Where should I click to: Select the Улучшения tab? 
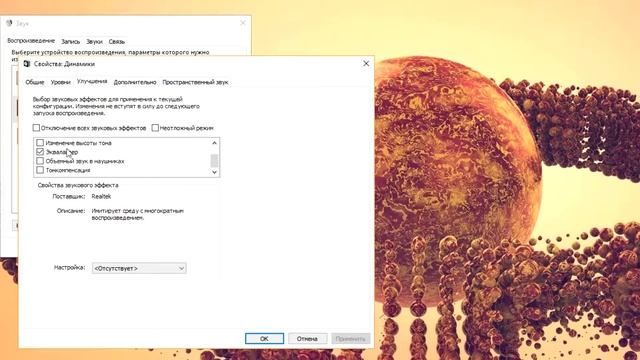[92, 81]
